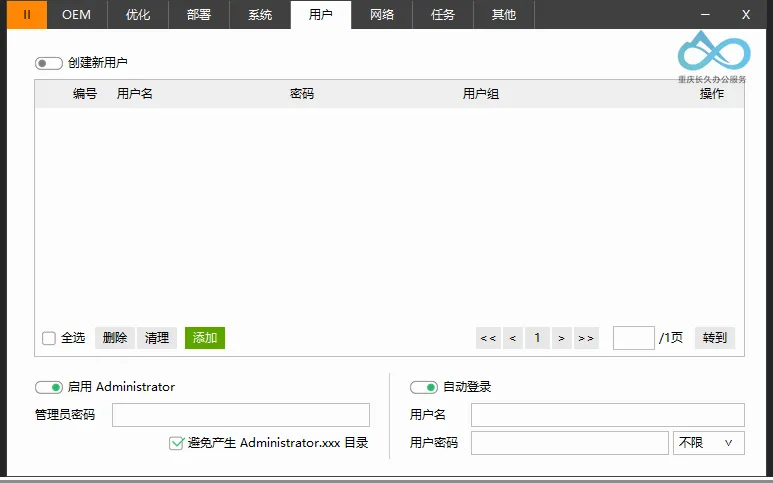Click the auto-login 用户名 input field
773x483 pixels.
click(x=608, y=415)
